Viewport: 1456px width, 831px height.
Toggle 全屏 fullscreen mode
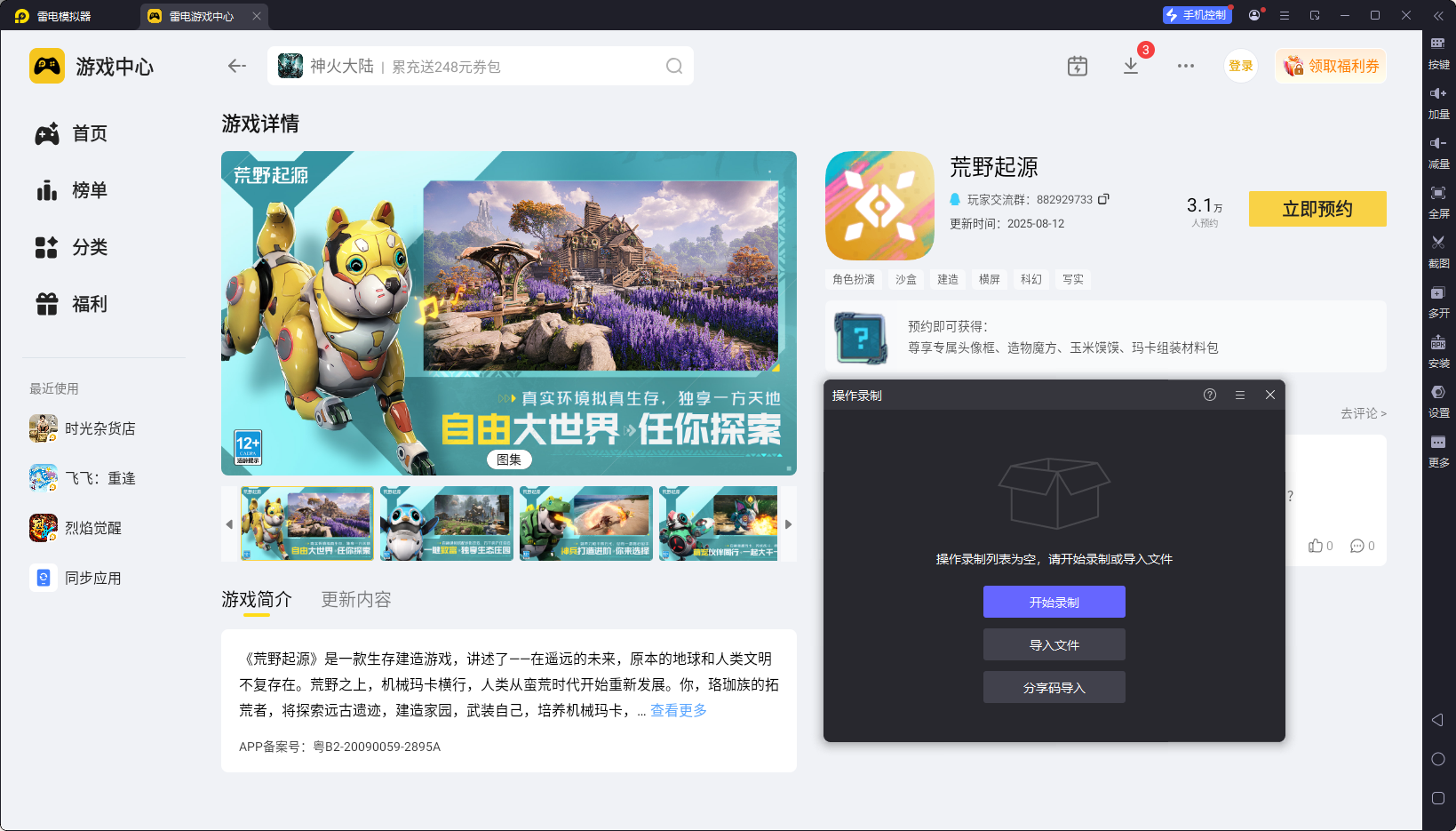coord(1438,202)
